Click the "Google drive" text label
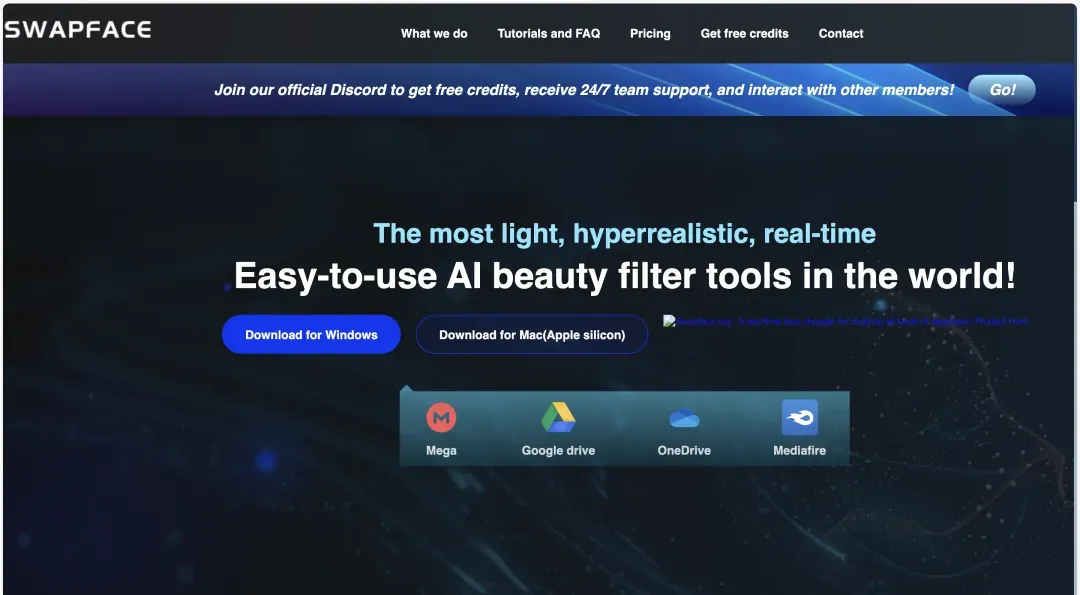Image resolution: width=1080 pixels, height=595 pixels. pos(558,451)
